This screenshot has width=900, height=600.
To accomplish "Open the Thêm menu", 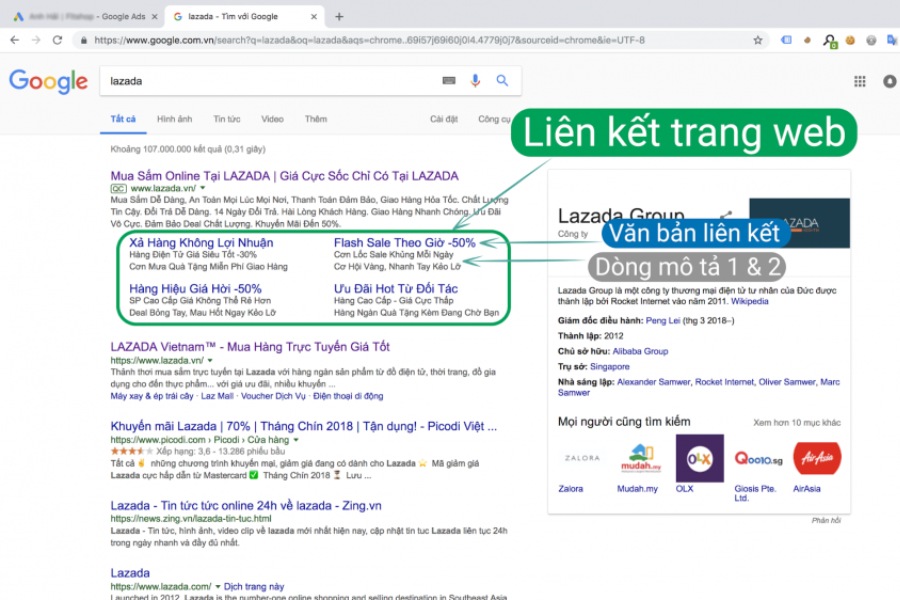I will tap(316, 119).
